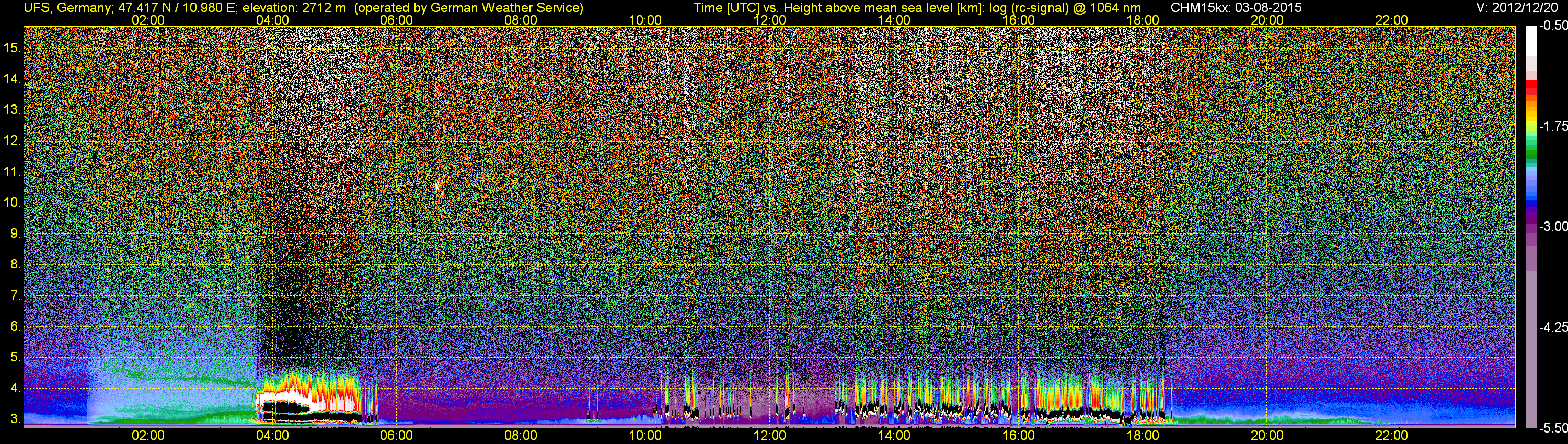This screenshot has width=1568, height=444.
Task: Click the 5. km height axis label
Action: 15,357
